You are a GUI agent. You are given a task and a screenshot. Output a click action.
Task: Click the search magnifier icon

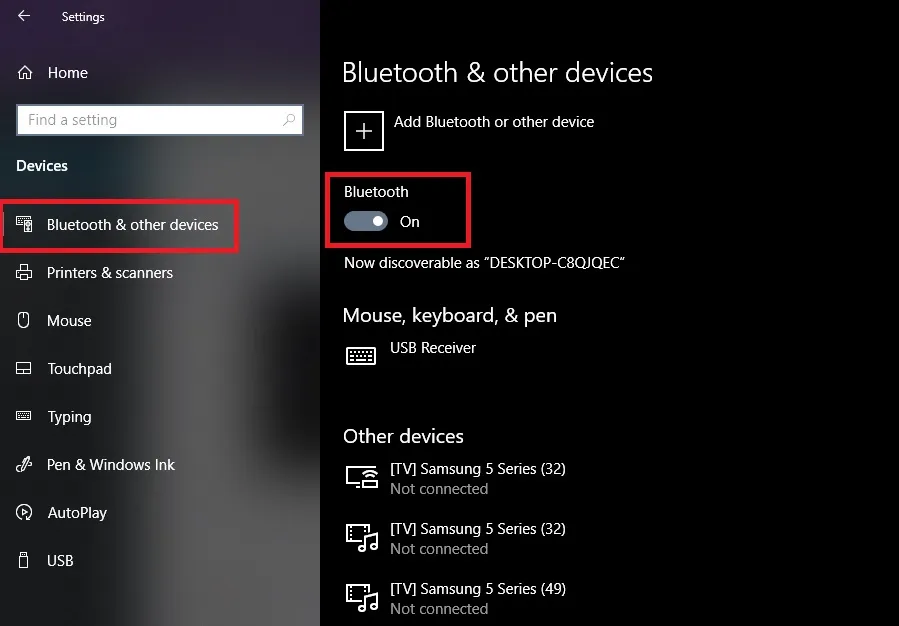[290, 119]
